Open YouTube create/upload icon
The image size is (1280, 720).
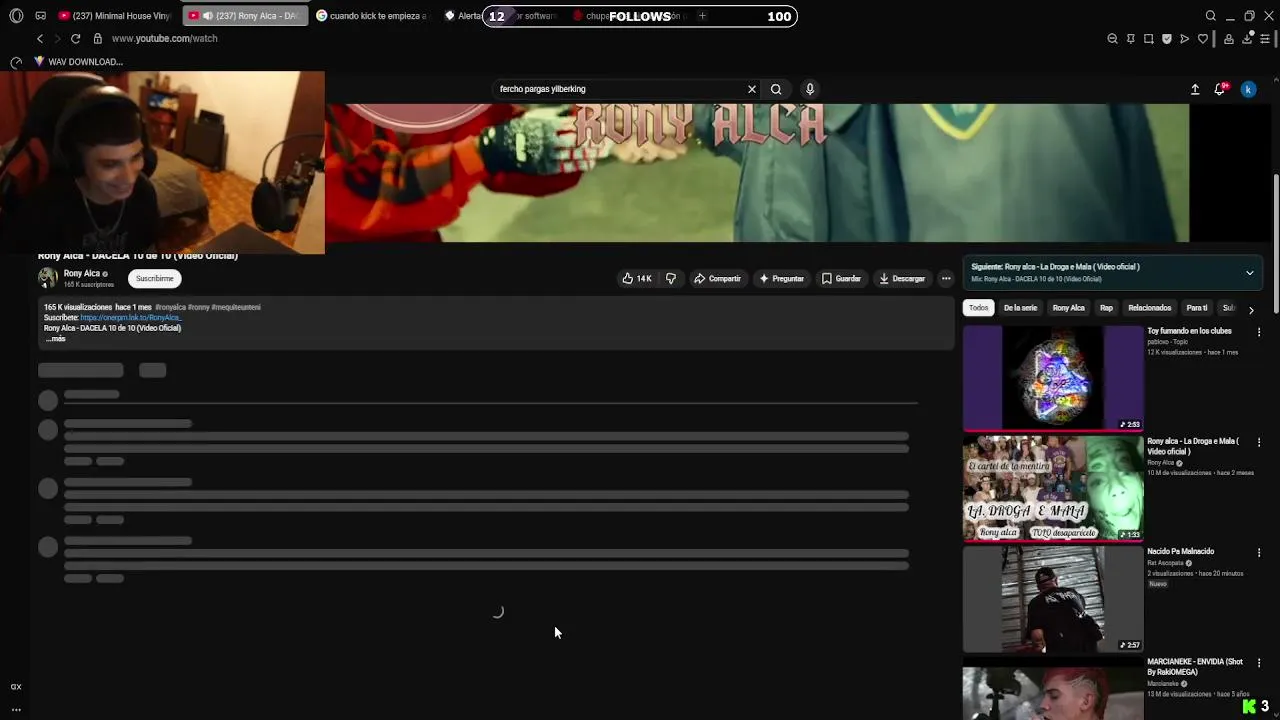pyautogui.click(x=1195, y=89)
